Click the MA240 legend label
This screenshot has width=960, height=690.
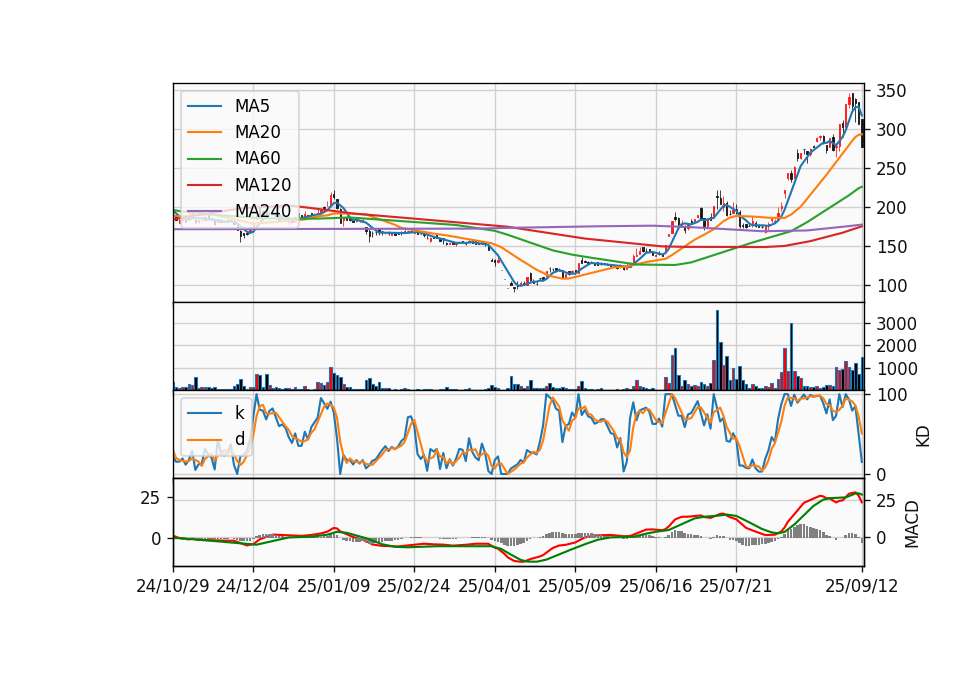[263, 211]
